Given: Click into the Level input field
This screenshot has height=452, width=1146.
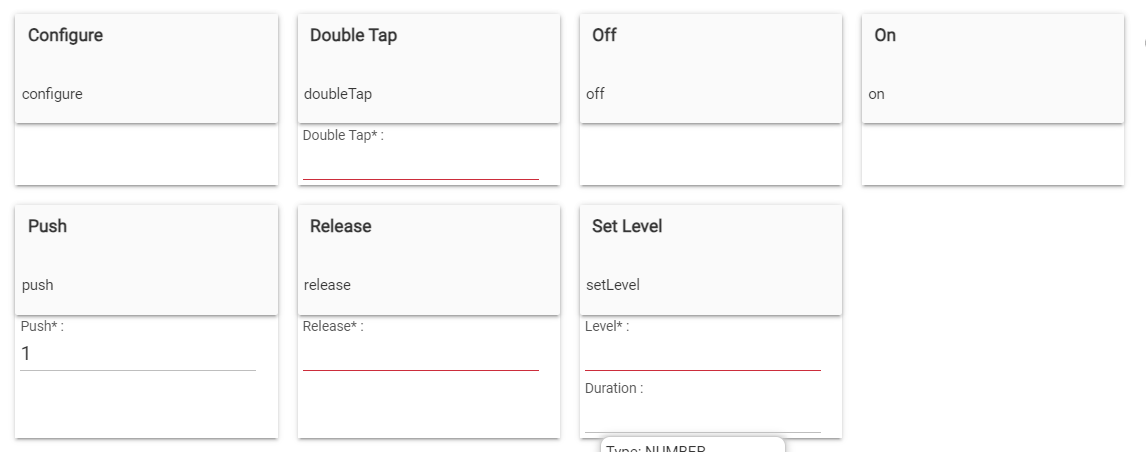Looking at the screenshot, I should click(702, 357).
